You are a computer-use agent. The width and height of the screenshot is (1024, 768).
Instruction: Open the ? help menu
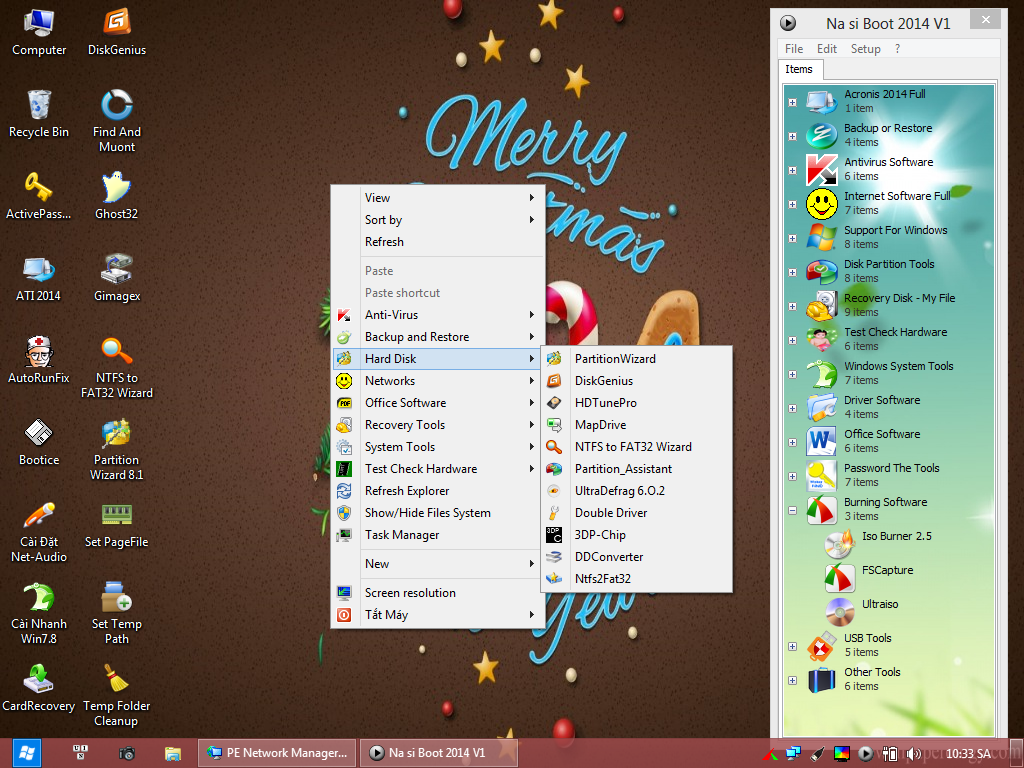point(897,49)
